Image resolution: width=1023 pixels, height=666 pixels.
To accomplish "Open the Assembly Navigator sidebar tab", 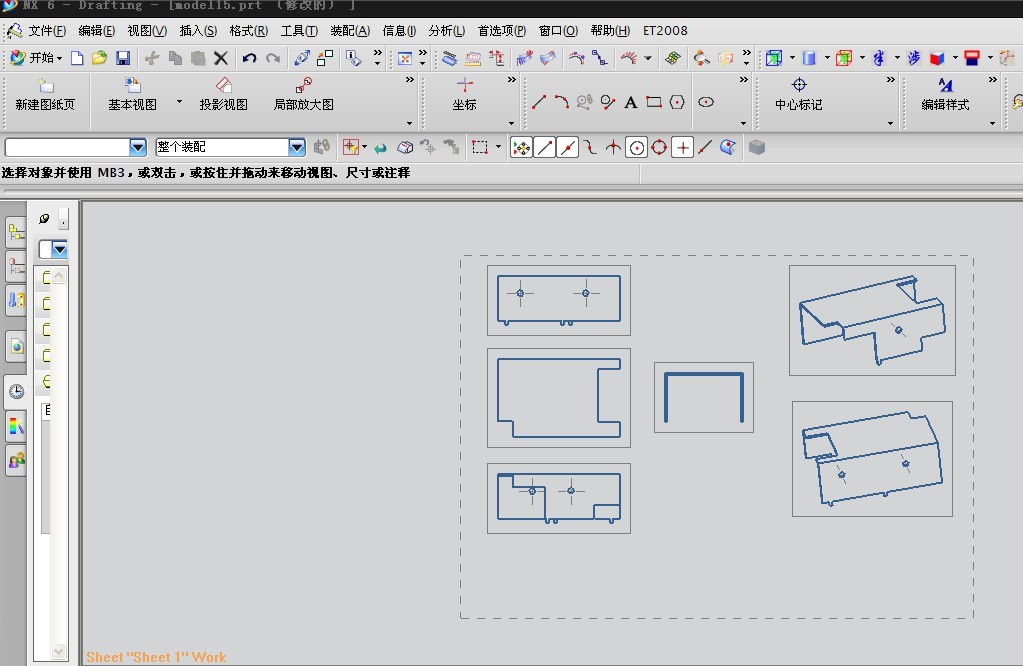I will click(16, 234).
